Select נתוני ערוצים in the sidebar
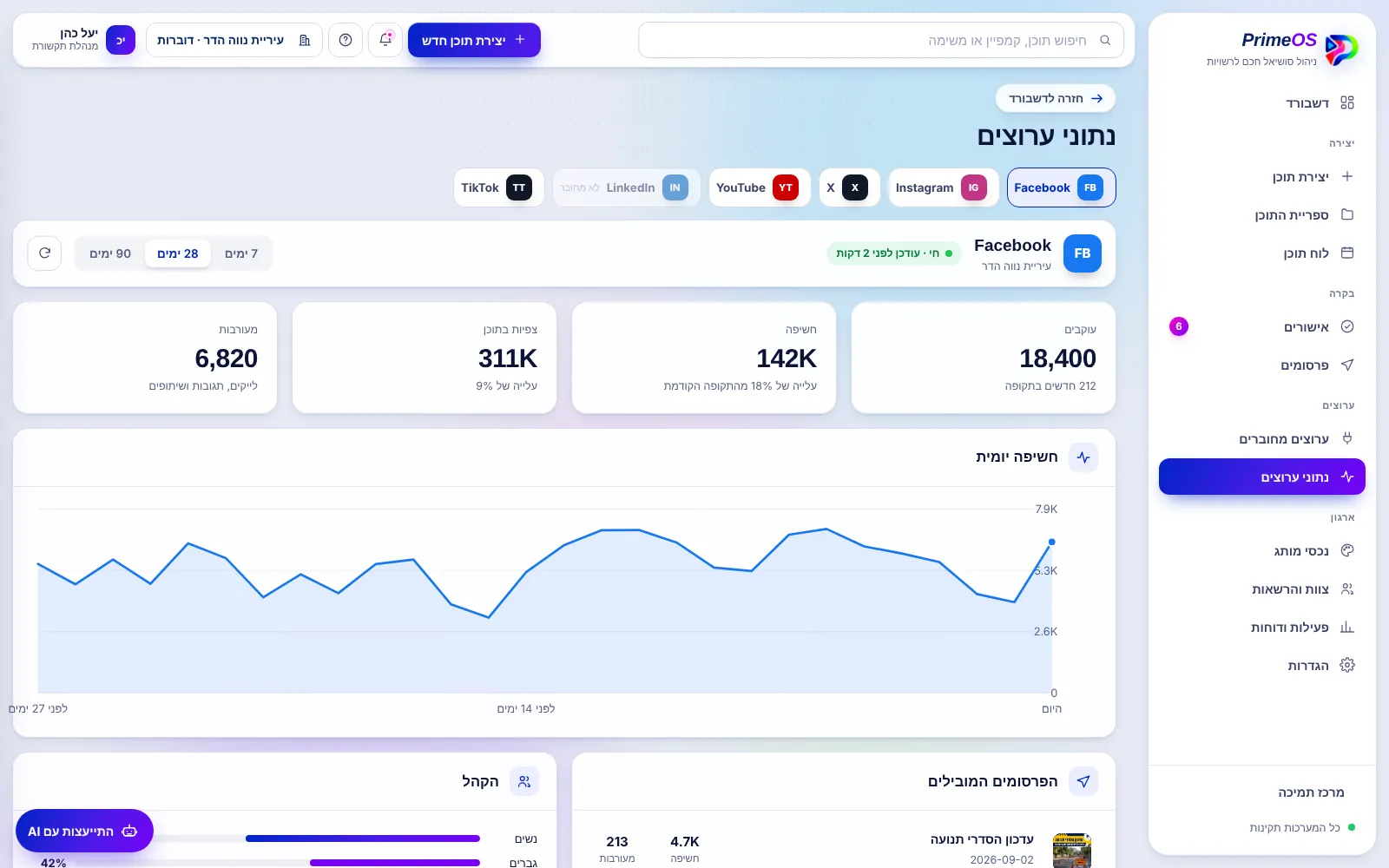The height and width of the screenshot is (868, 1389). (x=1262, y=477)
